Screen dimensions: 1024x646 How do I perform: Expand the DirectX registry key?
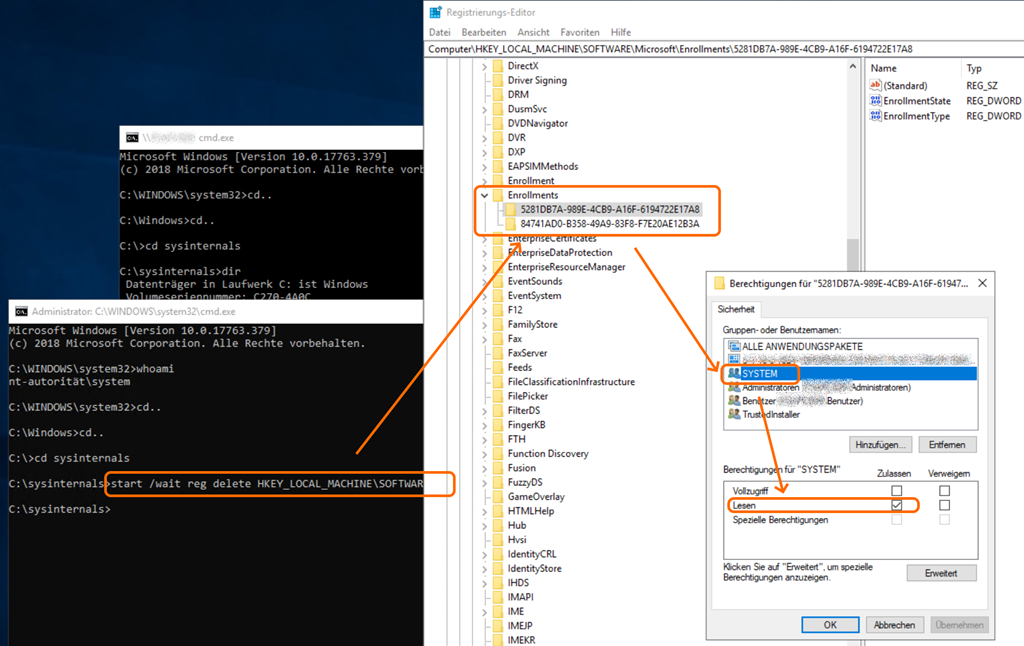click(485, 66)
